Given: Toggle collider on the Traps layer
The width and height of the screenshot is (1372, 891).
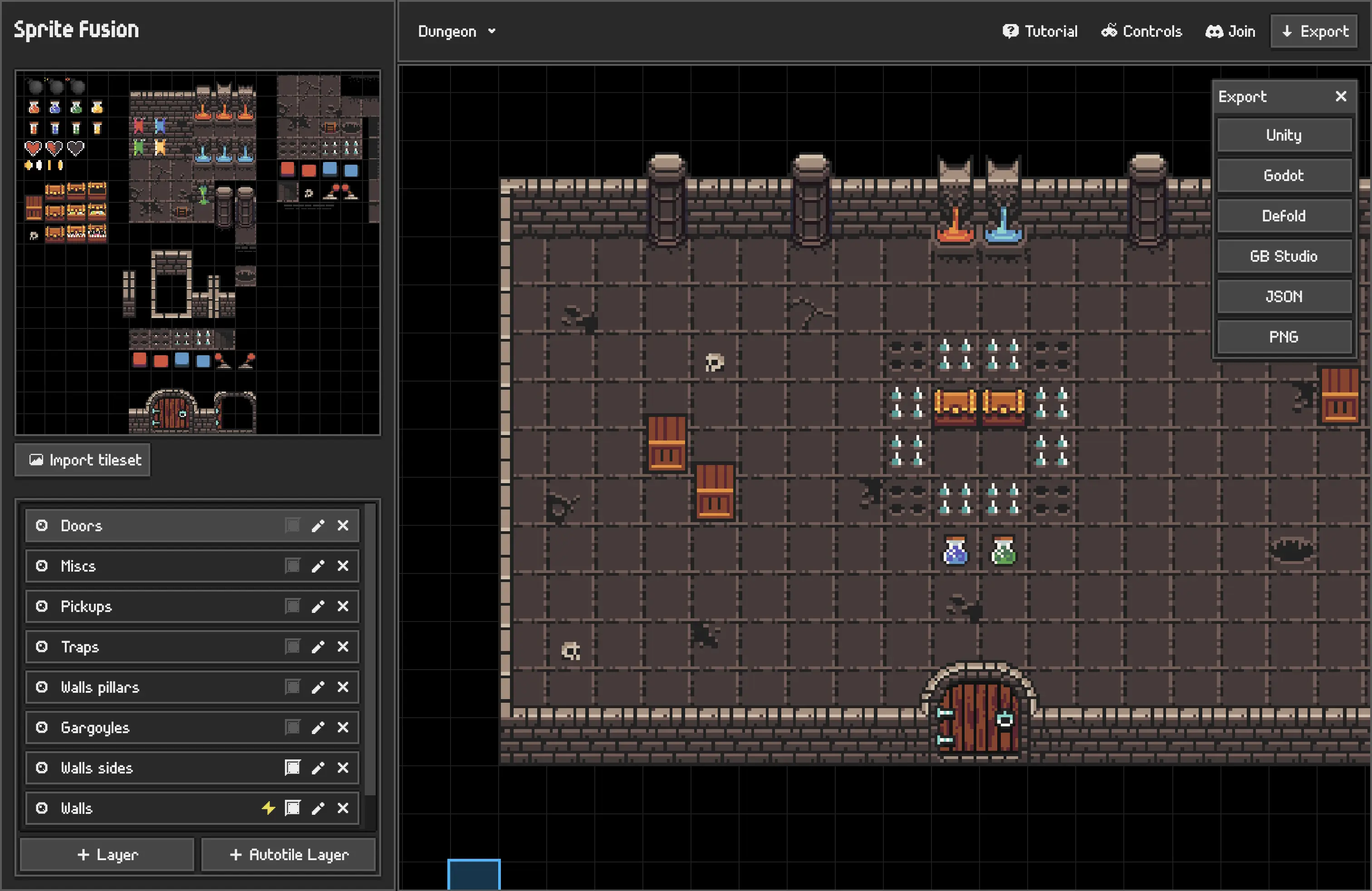Looking at the screenshot, I should (x=292, y=646).
